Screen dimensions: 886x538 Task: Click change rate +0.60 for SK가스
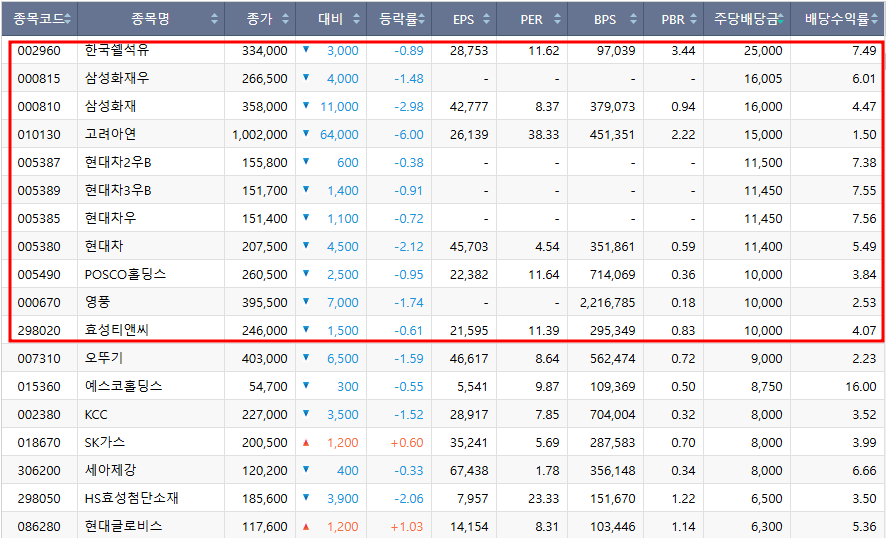(407, 442)
